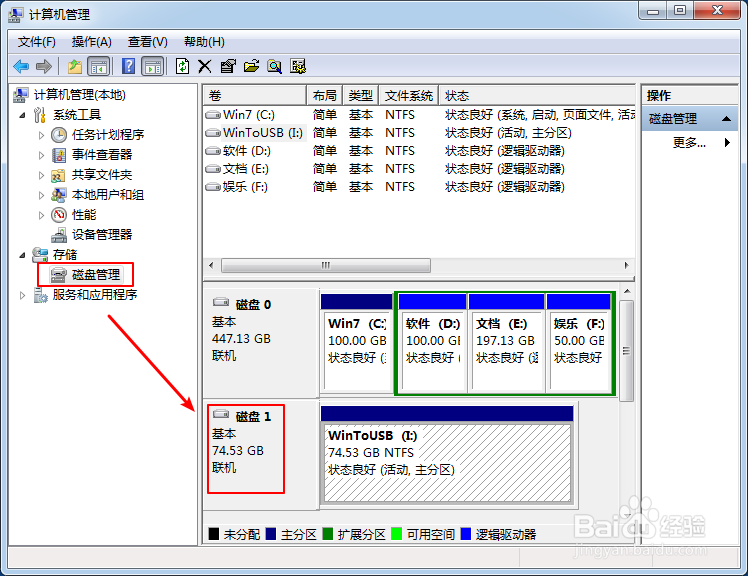Click the Properties toolbar icon

228,66
